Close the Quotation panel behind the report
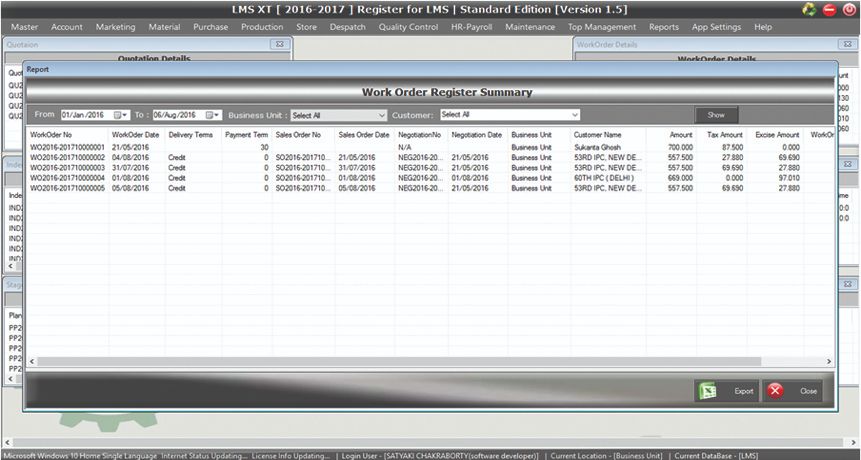This screenshot has height=460, width=861. click(279, 44)
